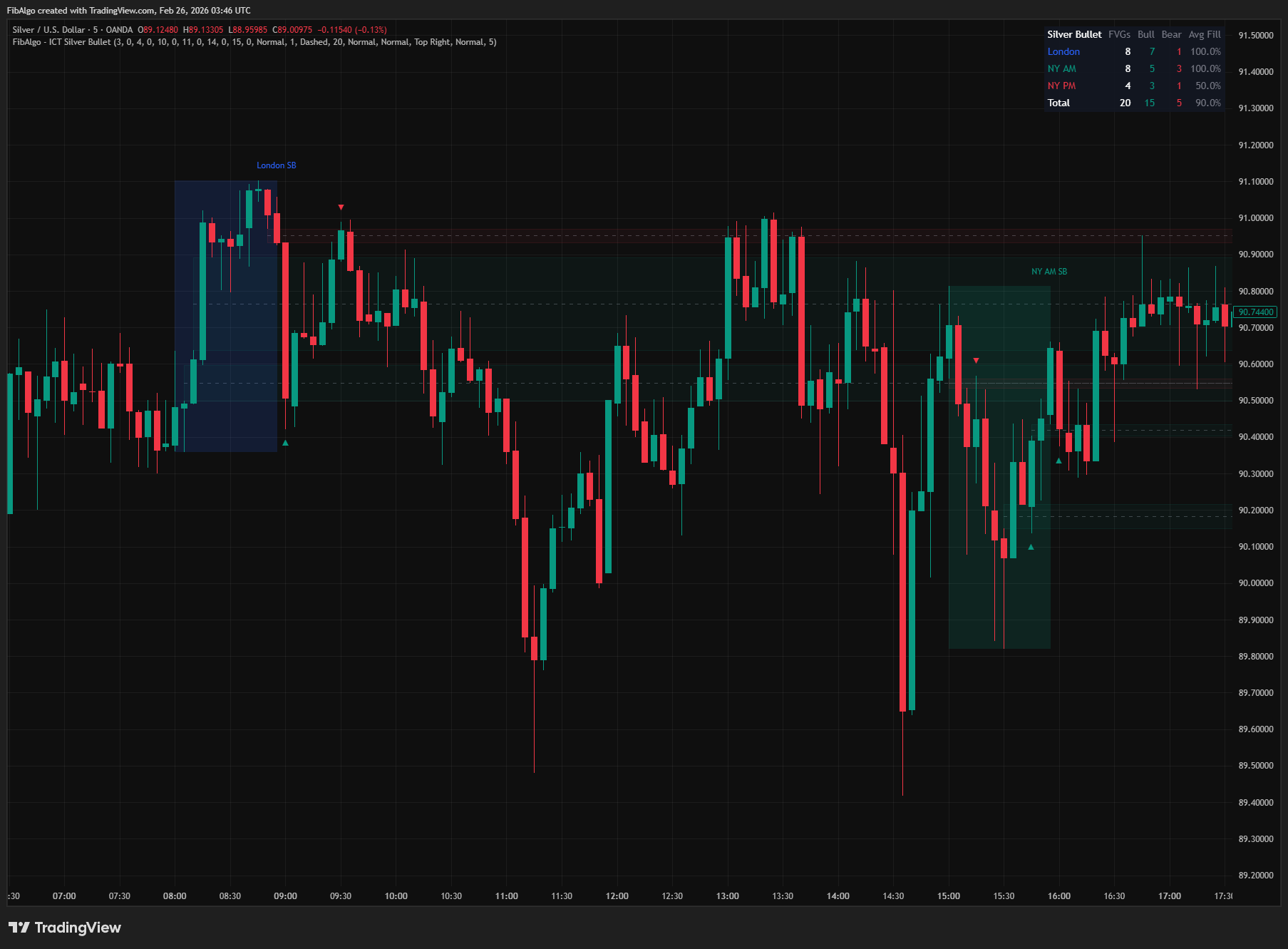Click the 90.00000 level on price axis
Screen dimensions: 1288x949
tap(1255, 583)
